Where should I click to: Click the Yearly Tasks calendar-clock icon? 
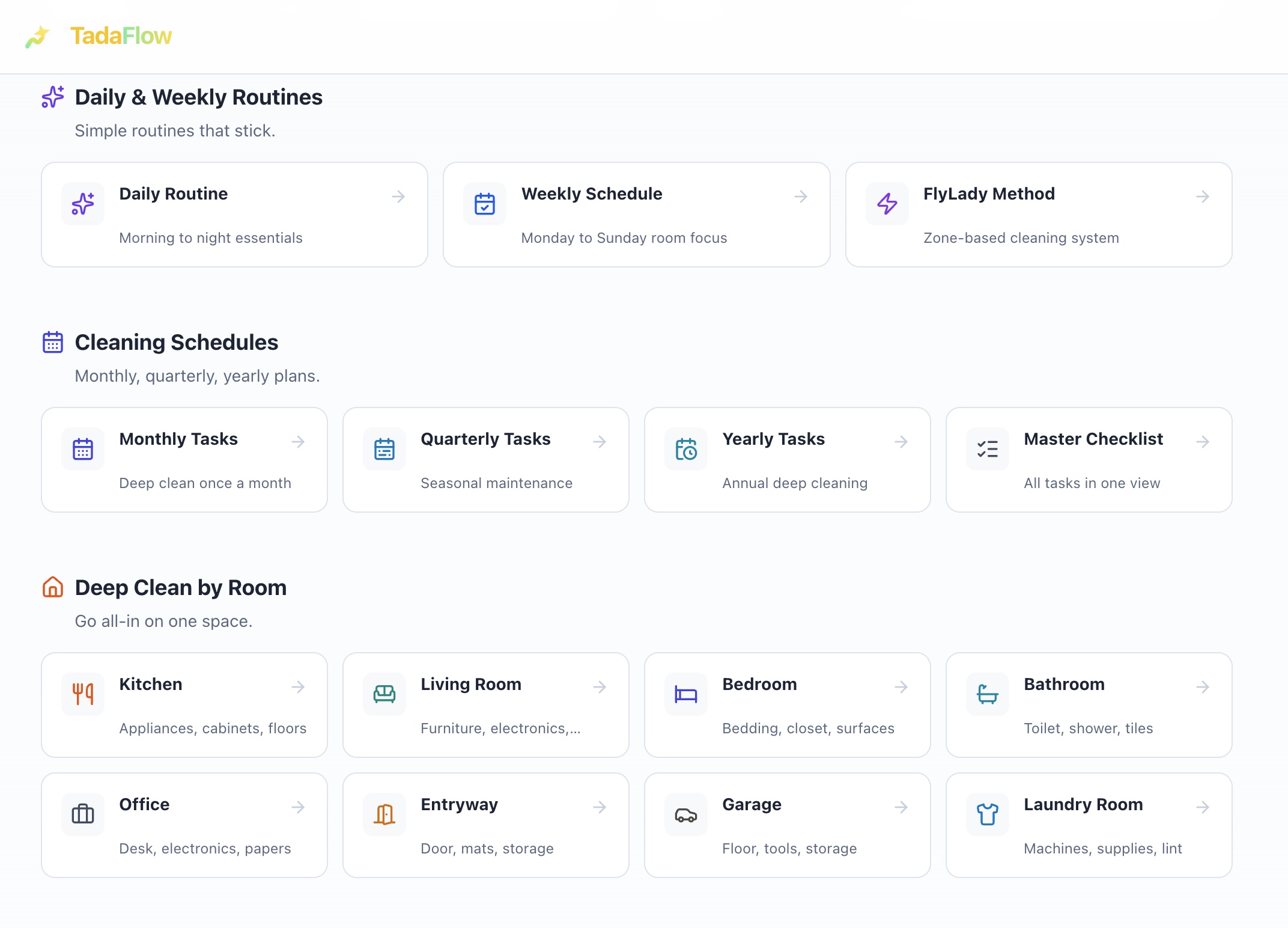(x=685, y=449)
